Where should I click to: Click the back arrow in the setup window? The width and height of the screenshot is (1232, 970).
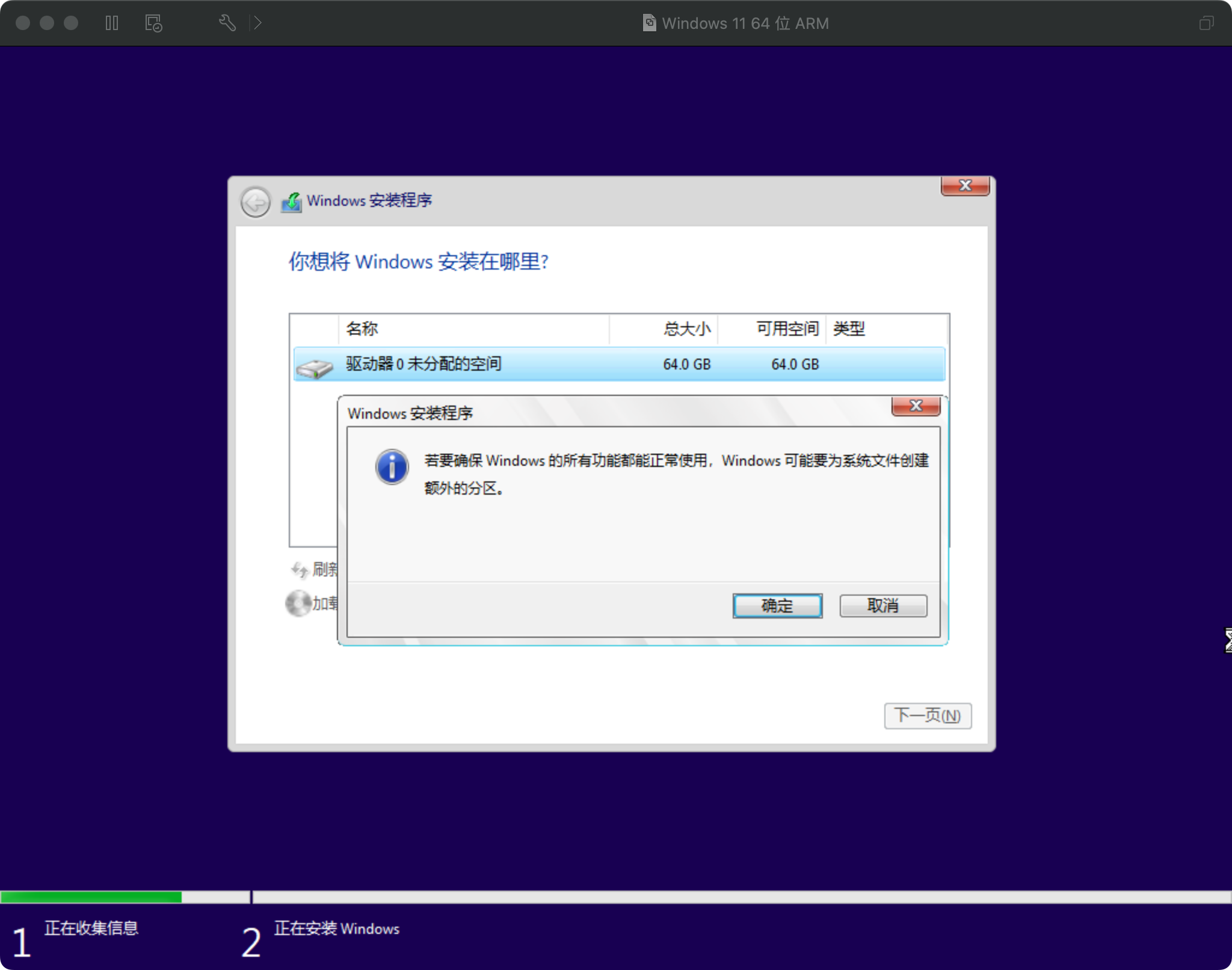256,202
